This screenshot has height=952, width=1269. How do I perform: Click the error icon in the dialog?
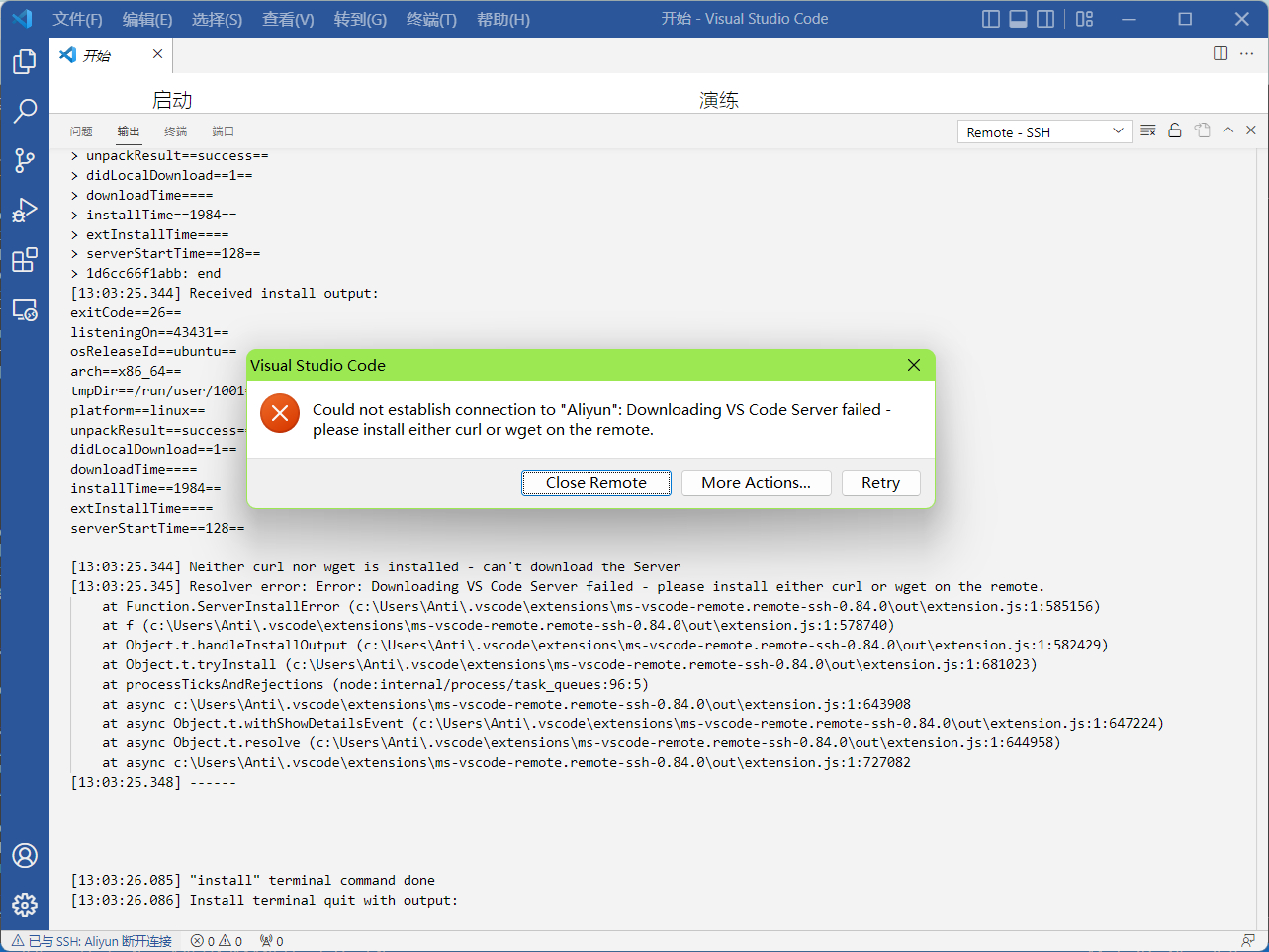[280, 413]
